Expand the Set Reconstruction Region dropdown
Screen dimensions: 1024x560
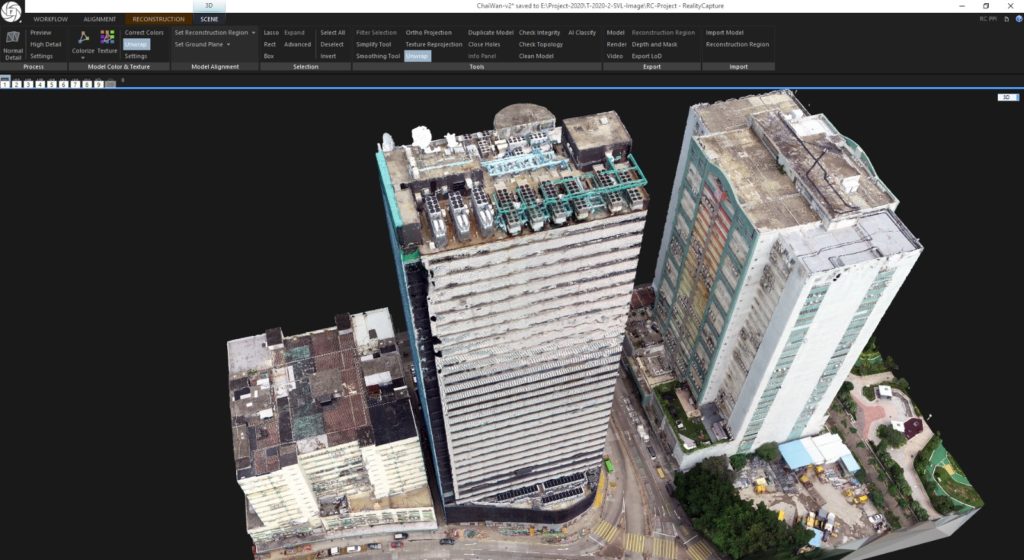(254, 32)
